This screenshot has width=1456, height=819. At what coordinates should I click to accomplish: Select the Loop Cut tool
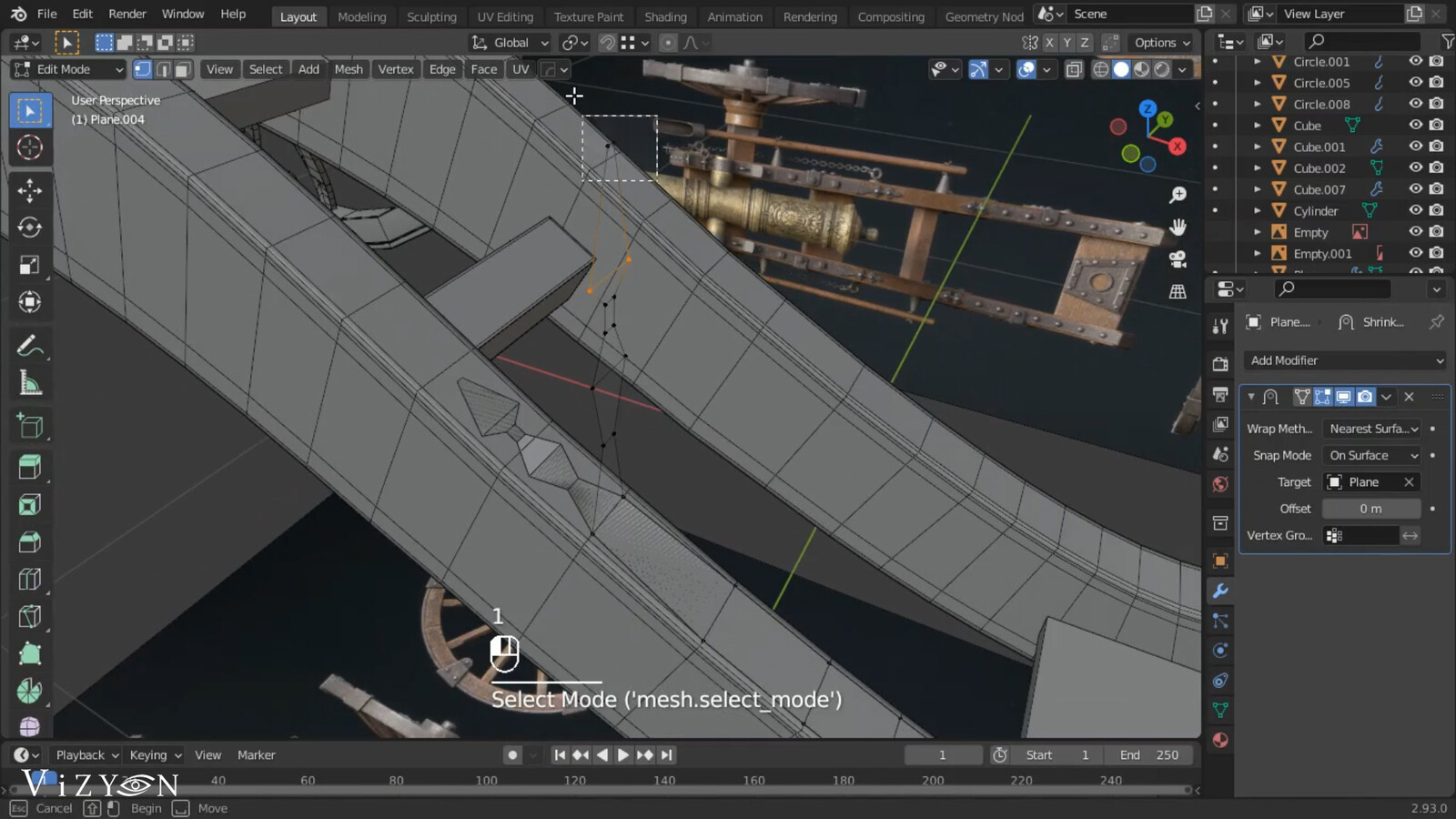point(30,580)
